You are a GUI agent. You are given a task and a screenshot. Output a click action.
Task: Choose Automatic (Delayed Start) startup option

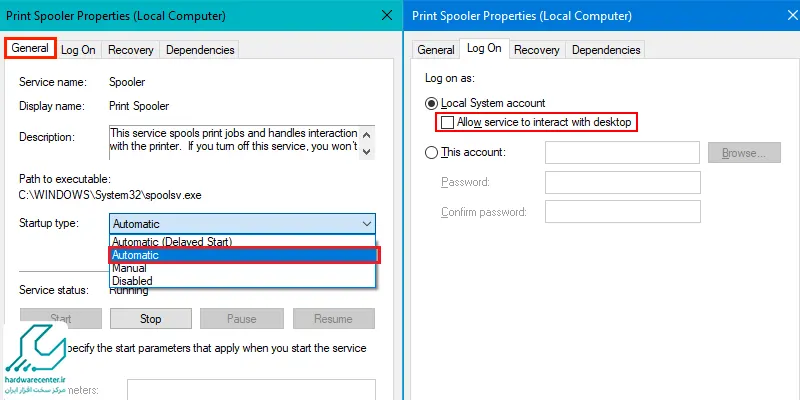pos(242,241)
